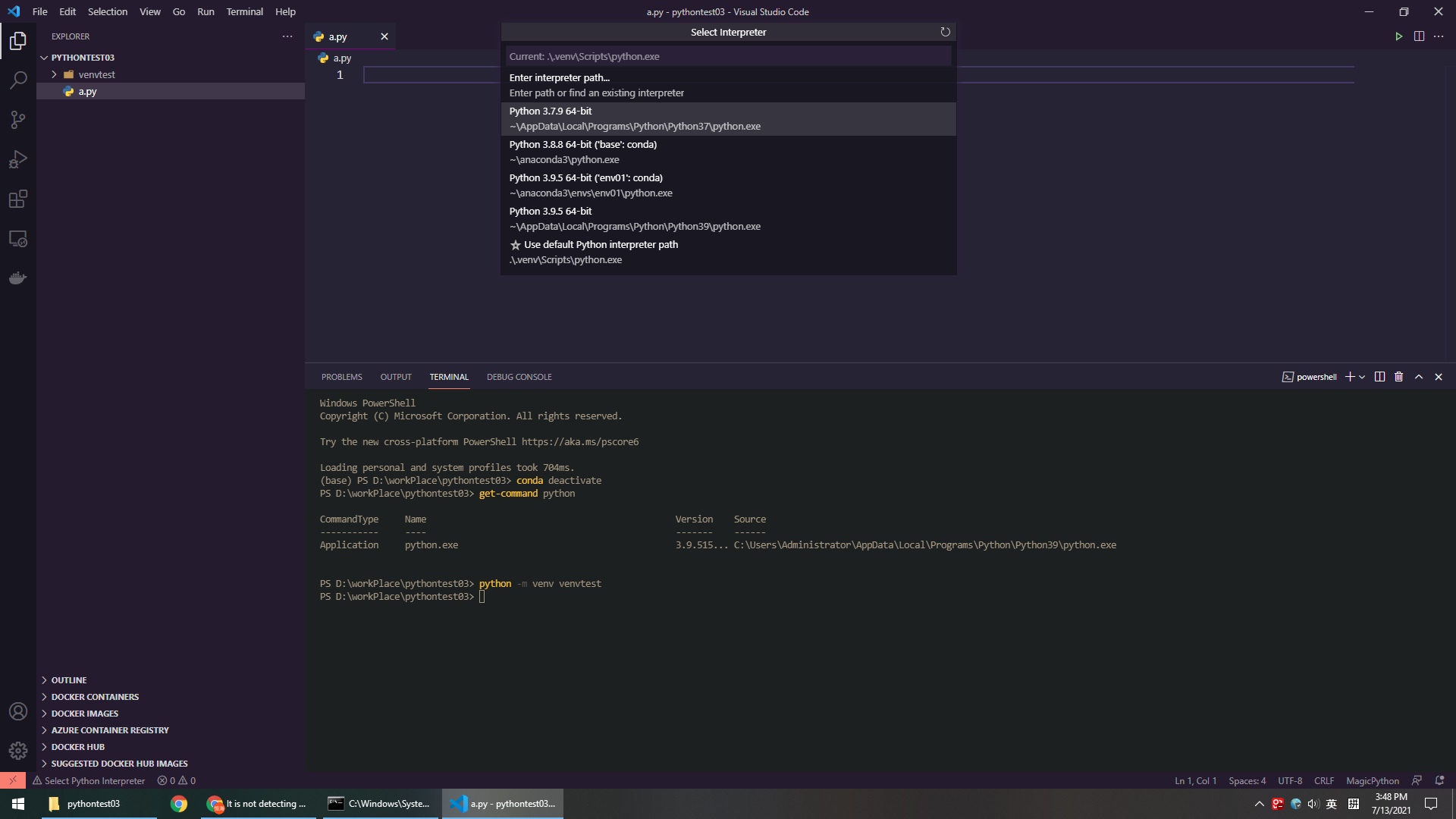The width and height of the screenshot is (1456, 819).
Task: Open the Run and Debug view
Action: tap(18, 159)
